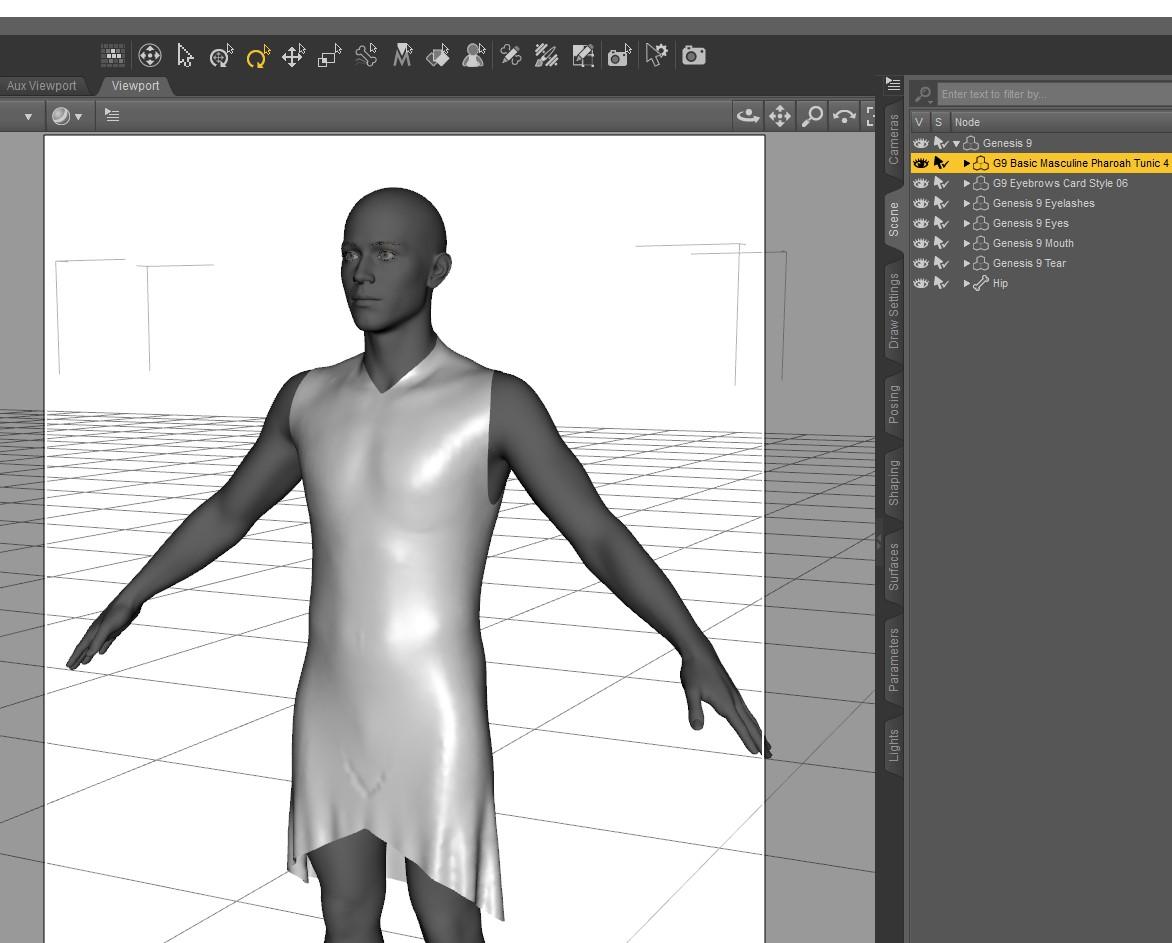The width and height of the screenshot is (1172, 943).
Task: Select the Scale tool
Action: click(x=329, y=57)
